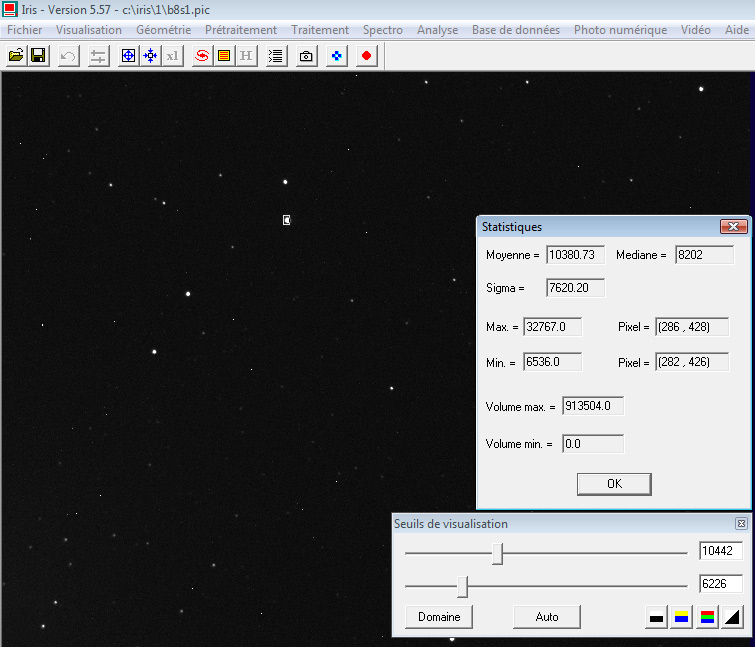Close the Statistiques dialog

click(733, 226)
